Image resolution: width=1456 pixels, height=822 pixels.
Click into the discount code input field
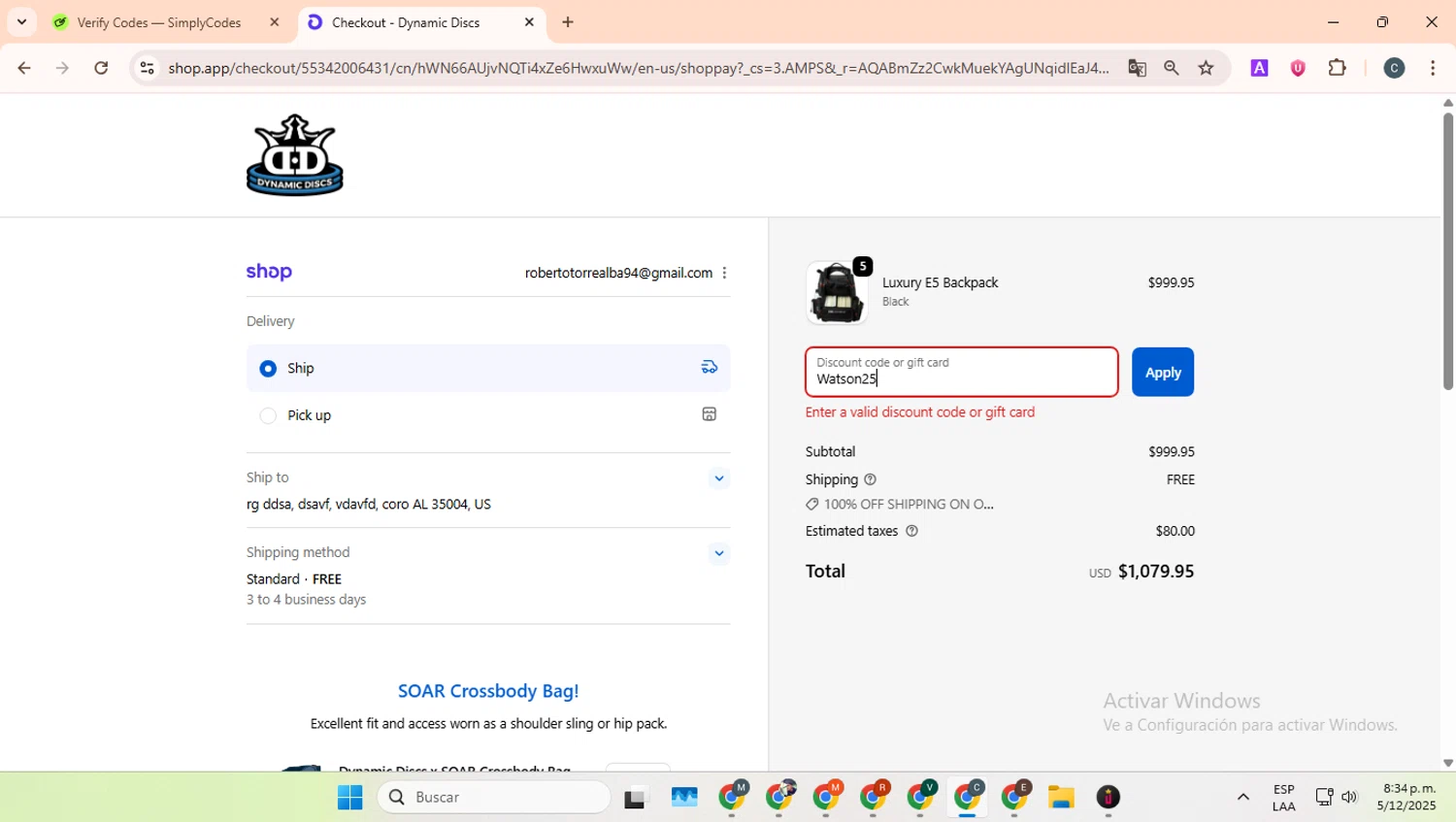pos(961,372)
